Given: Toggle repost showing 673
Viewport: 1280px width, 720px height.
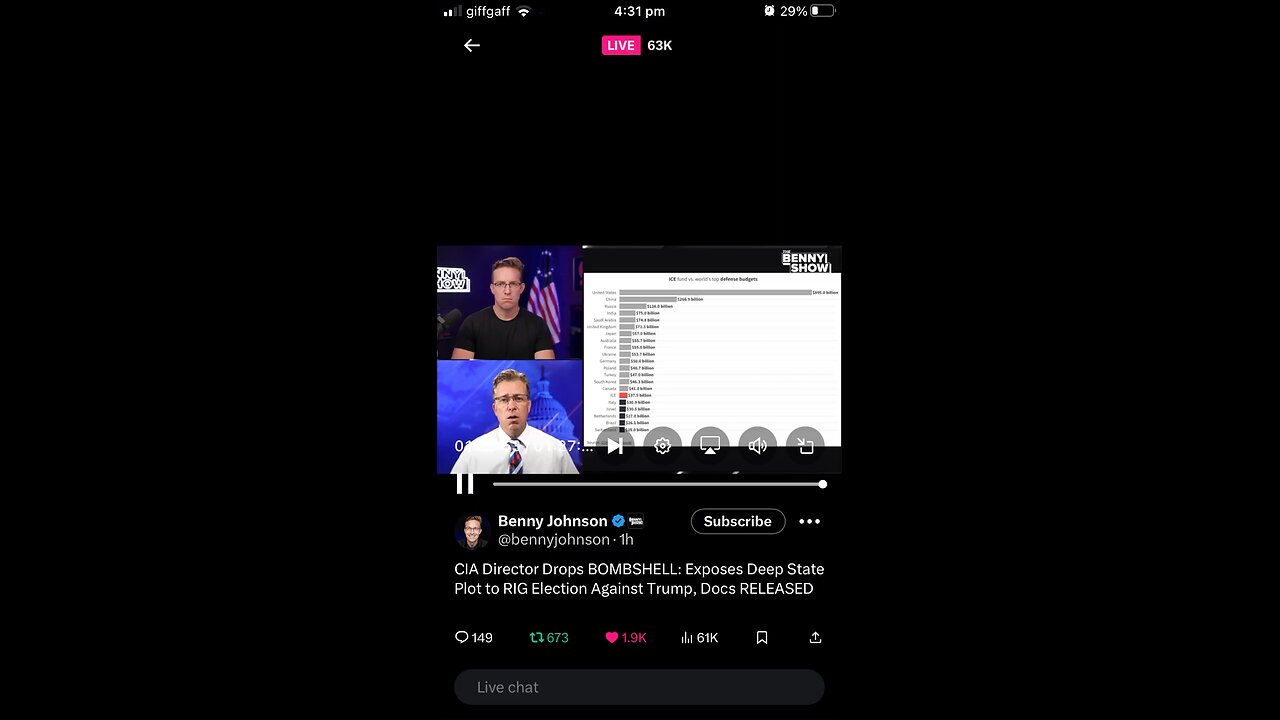Looking at the screenshot, I should 549,637.
